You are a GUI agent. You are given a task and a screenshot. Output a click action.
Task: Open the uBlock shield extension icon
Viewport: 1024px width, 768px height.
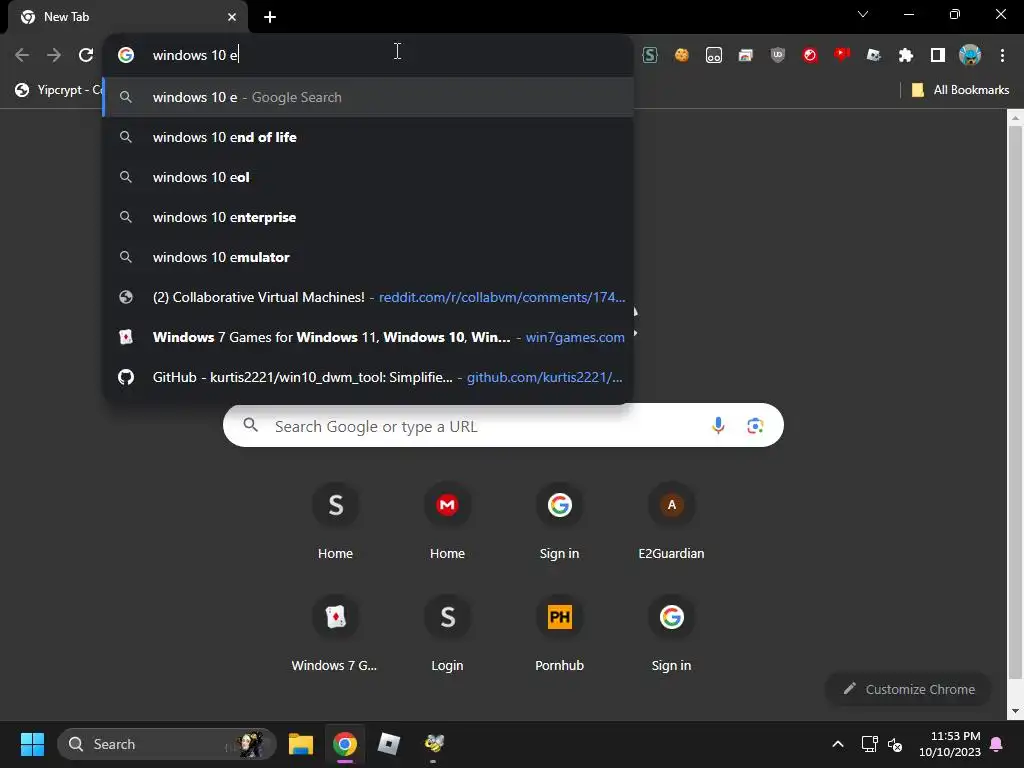[x=777, y=55]
